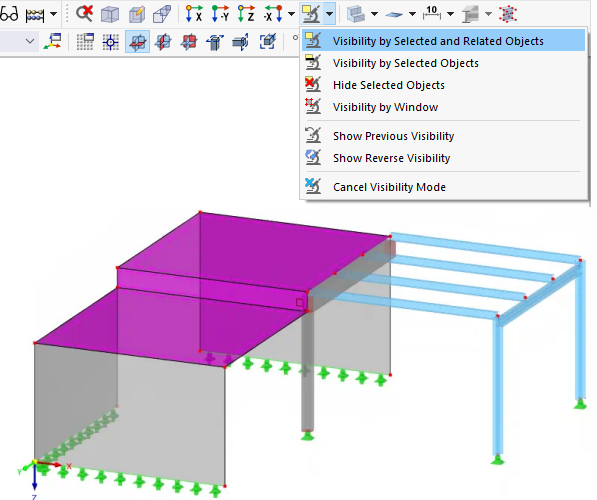The width and height of the screenshot is (597, 500).
Task: Click the front blue steel column
Action: click(x=498, y=388)
